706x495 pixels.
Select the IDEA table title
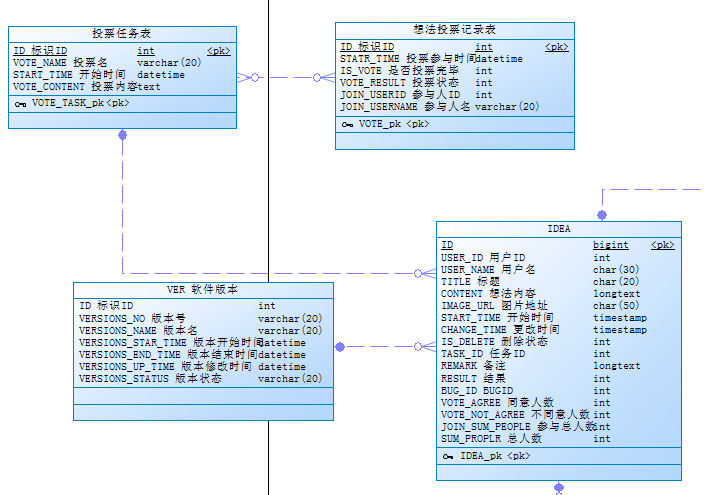click(559, 229)
